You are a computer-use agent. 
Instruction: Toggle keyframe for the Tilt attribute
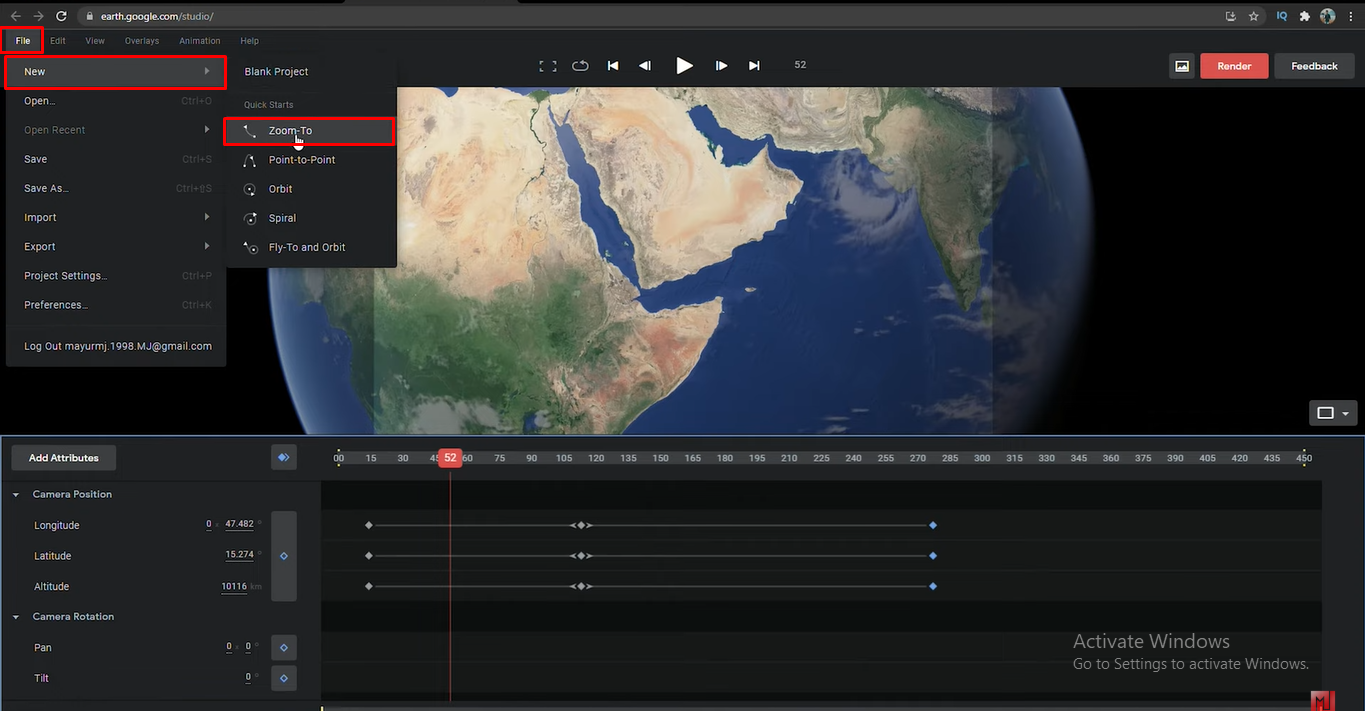click(x=284, y=678)
